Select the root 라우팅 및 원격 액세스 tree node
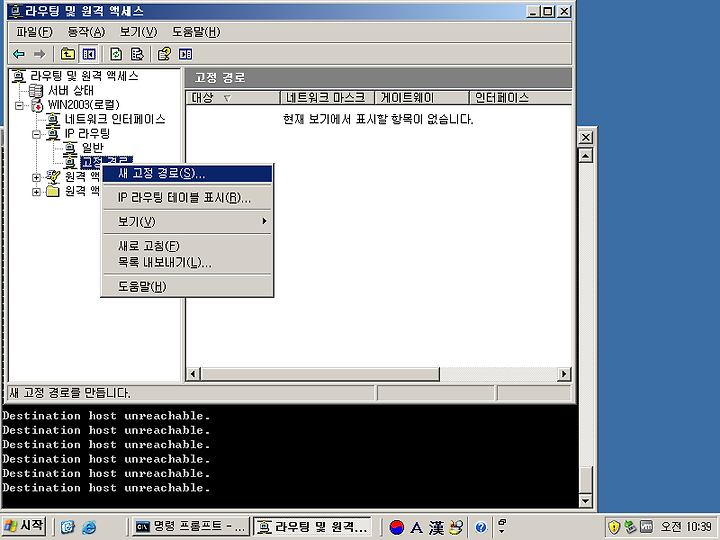Image resolution: width=720 pixels, height=540 pixels. tap(84, 76)
